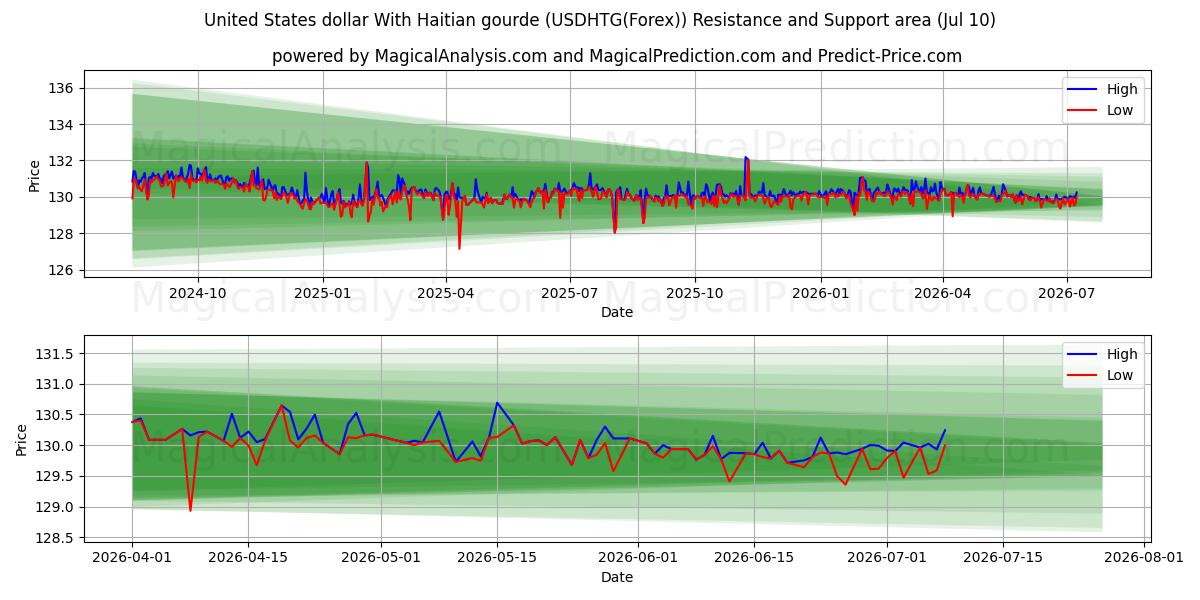Viewport: 1200px width, 600px height.
Task: Click the 2026-07 tick label in the top chart
Action: click(1067, 293)
